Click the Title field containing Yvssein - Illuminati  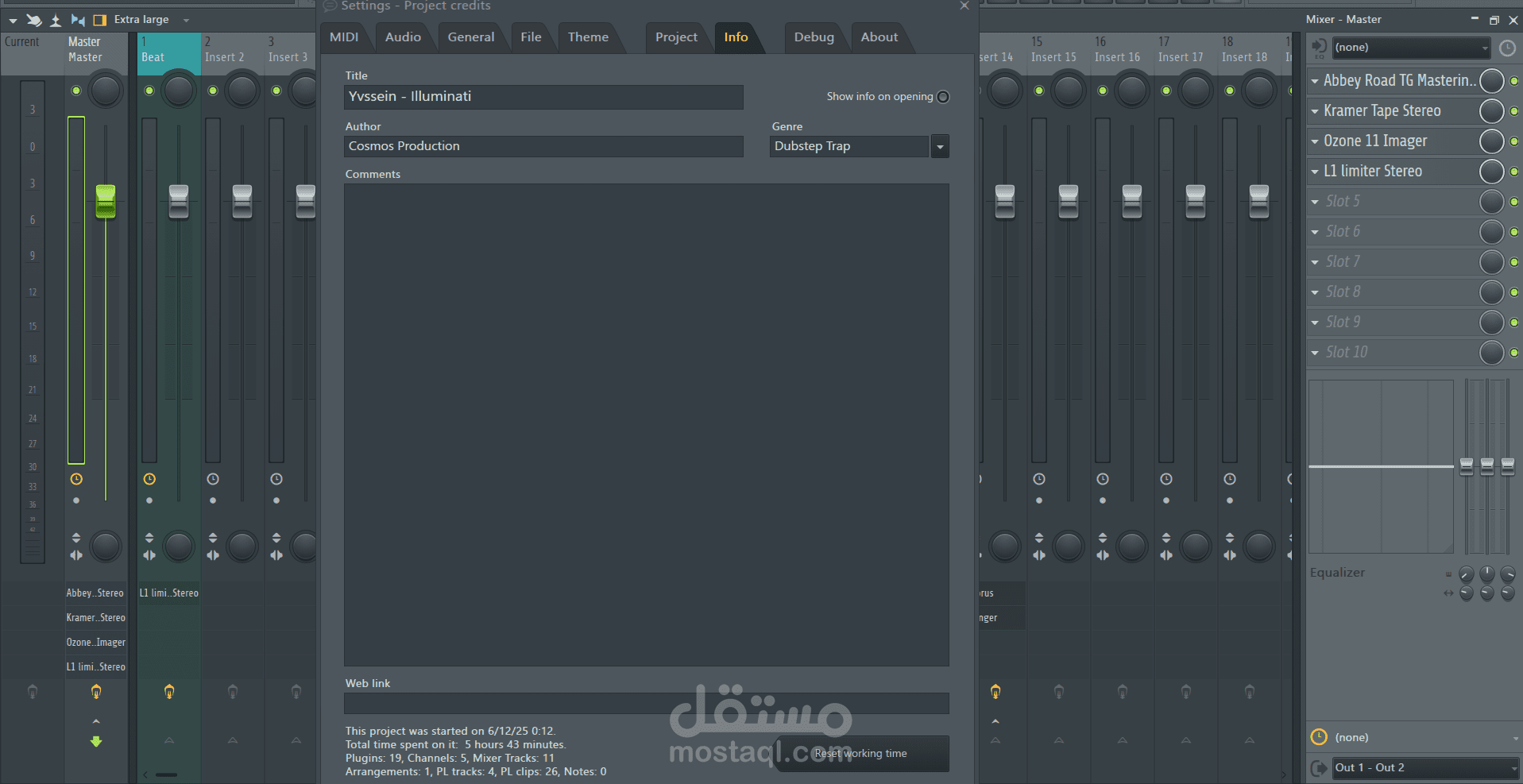[543, 97]
